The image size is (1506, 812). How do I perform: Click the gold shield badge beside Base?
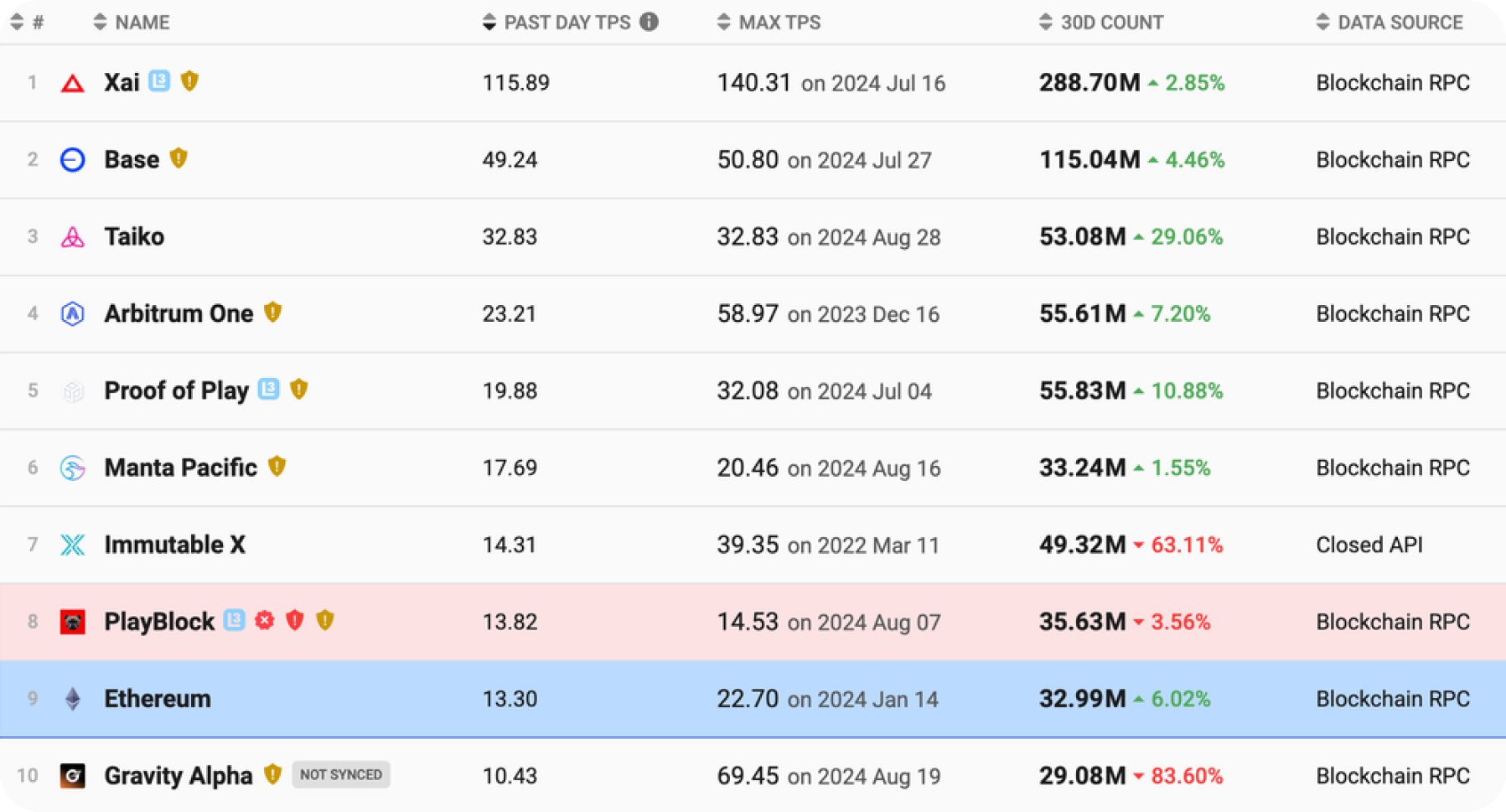pyautogui.click(x=179, y=158)
